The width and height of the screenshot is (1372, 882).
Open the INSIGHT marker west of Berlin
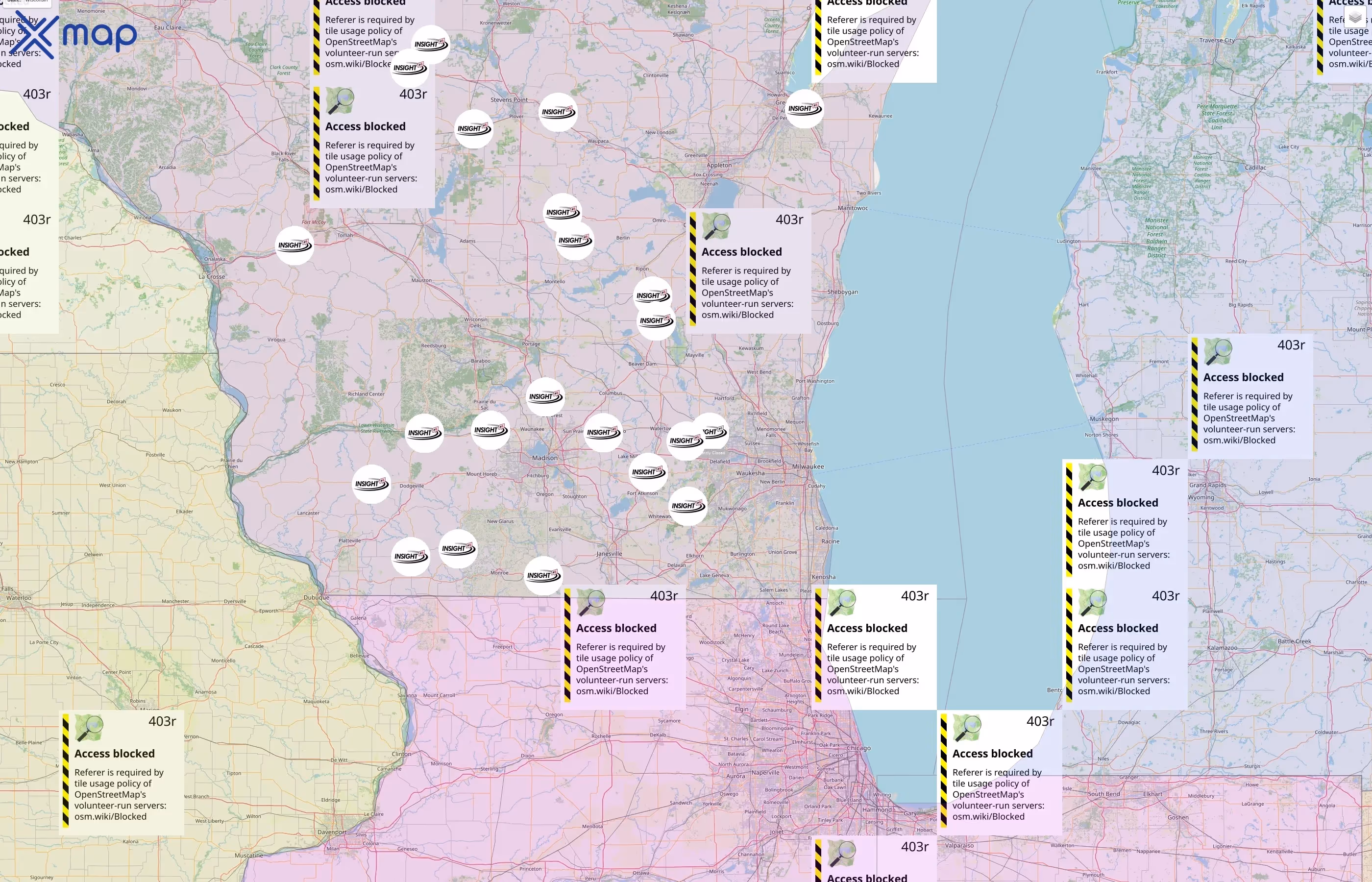tap(575, 241)
